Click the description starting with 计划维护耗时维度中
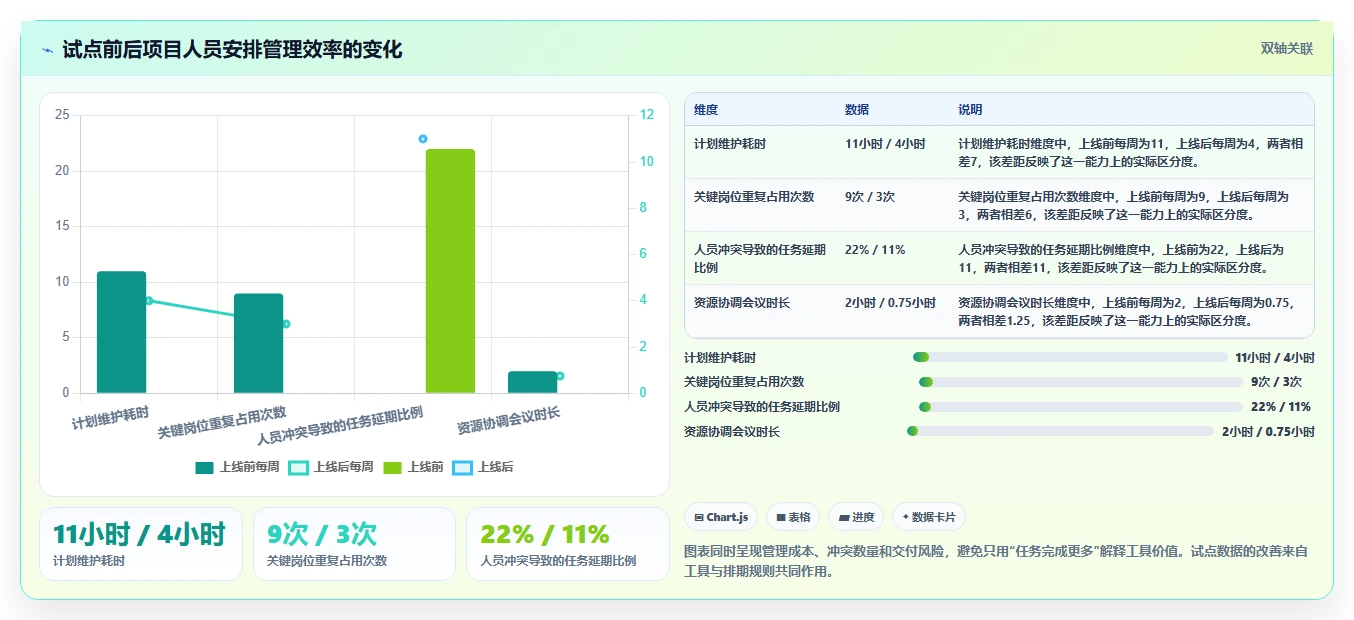This screenshot has height=620, width=1354. point(1131,152)
